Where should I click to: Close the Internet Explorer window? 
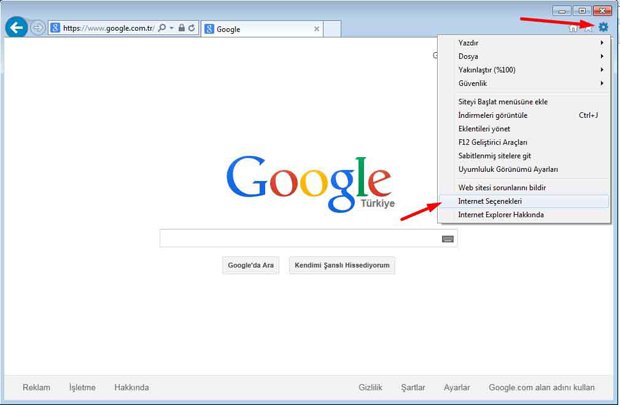603,11
